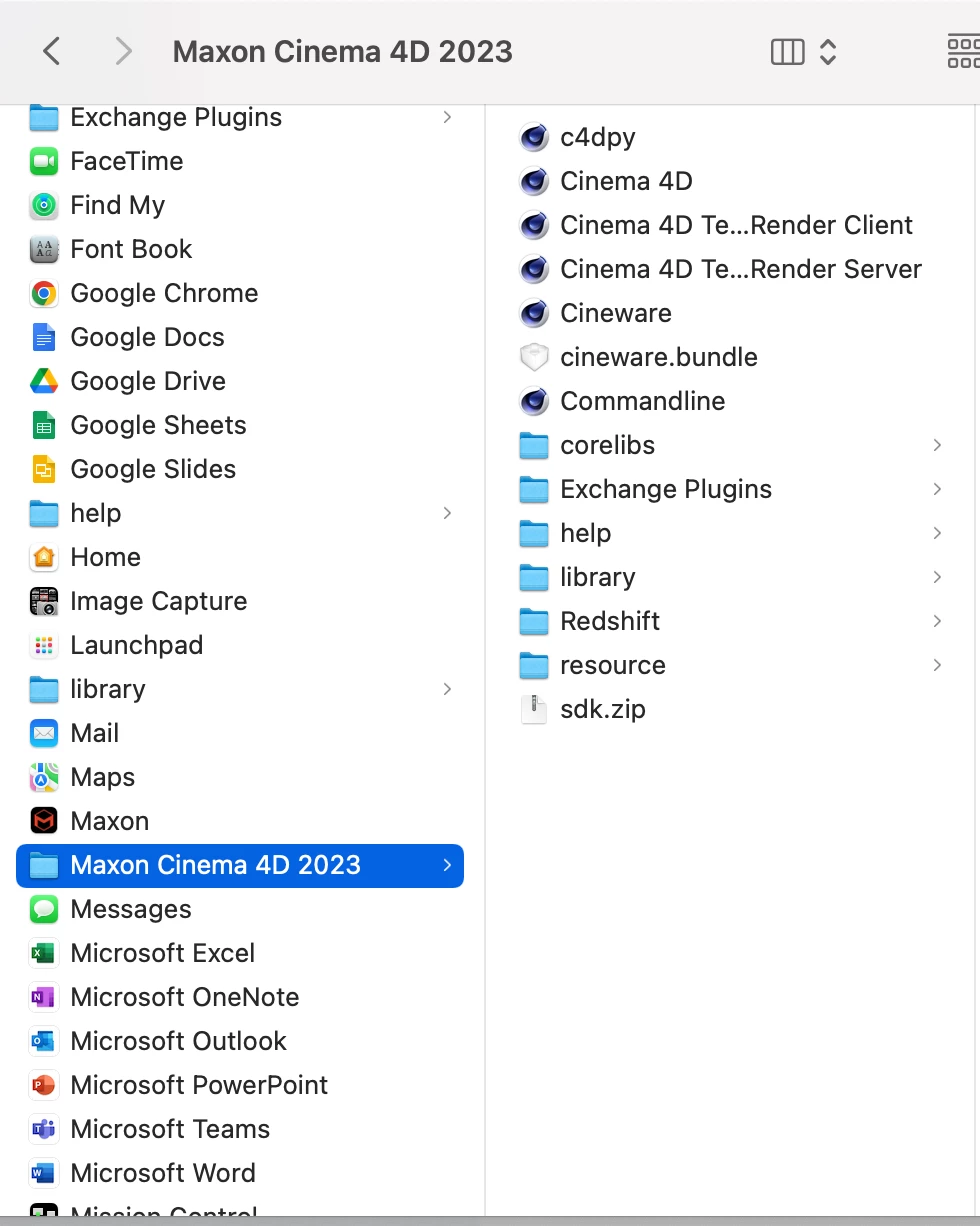The width and height of the screenshot is (980, 1226).
Task: Click the Commandline application icon
Action: (x=534, y=401)
